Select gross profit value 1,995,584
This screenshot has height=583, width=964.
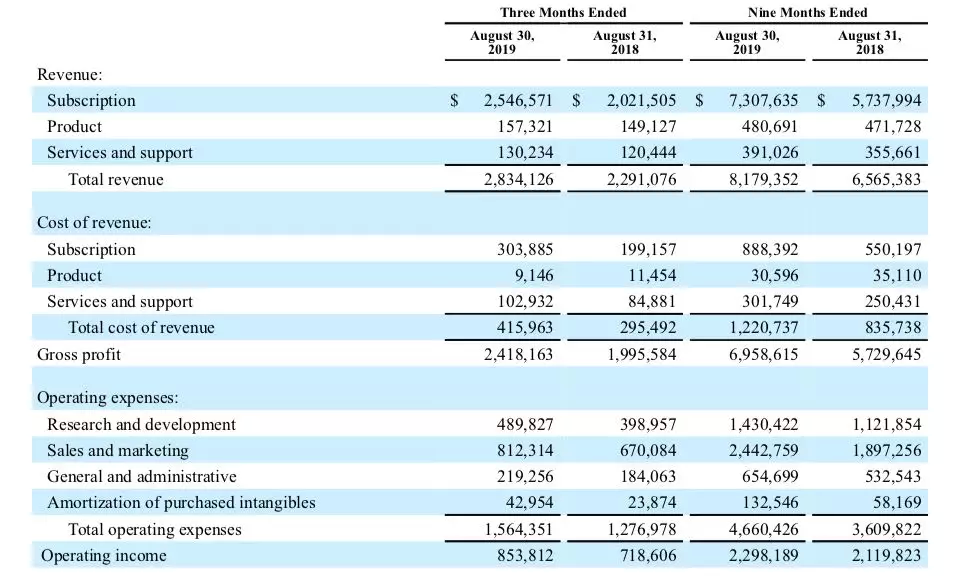coord(641,355)
